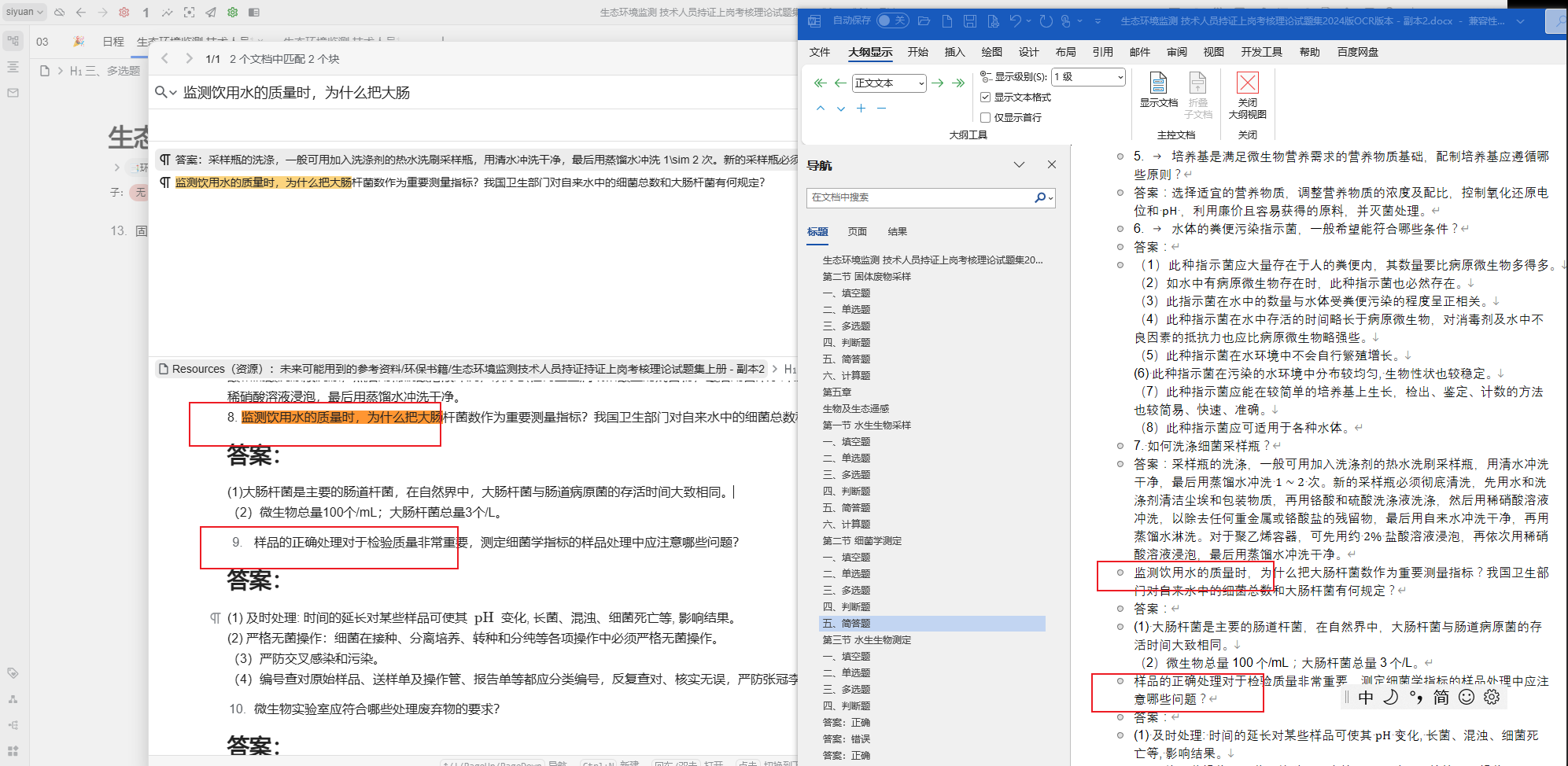Redo action in Word quick access toolbar

click(1046, 21)
